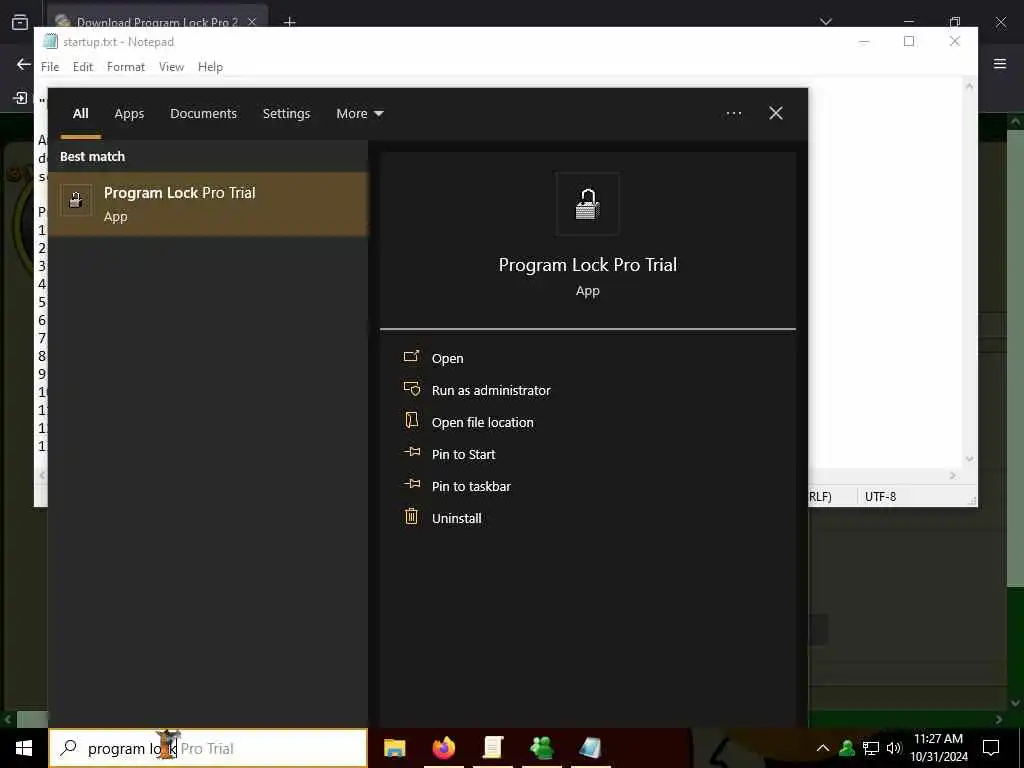Expand the More search filter dropdown

(x=359, y=114)
